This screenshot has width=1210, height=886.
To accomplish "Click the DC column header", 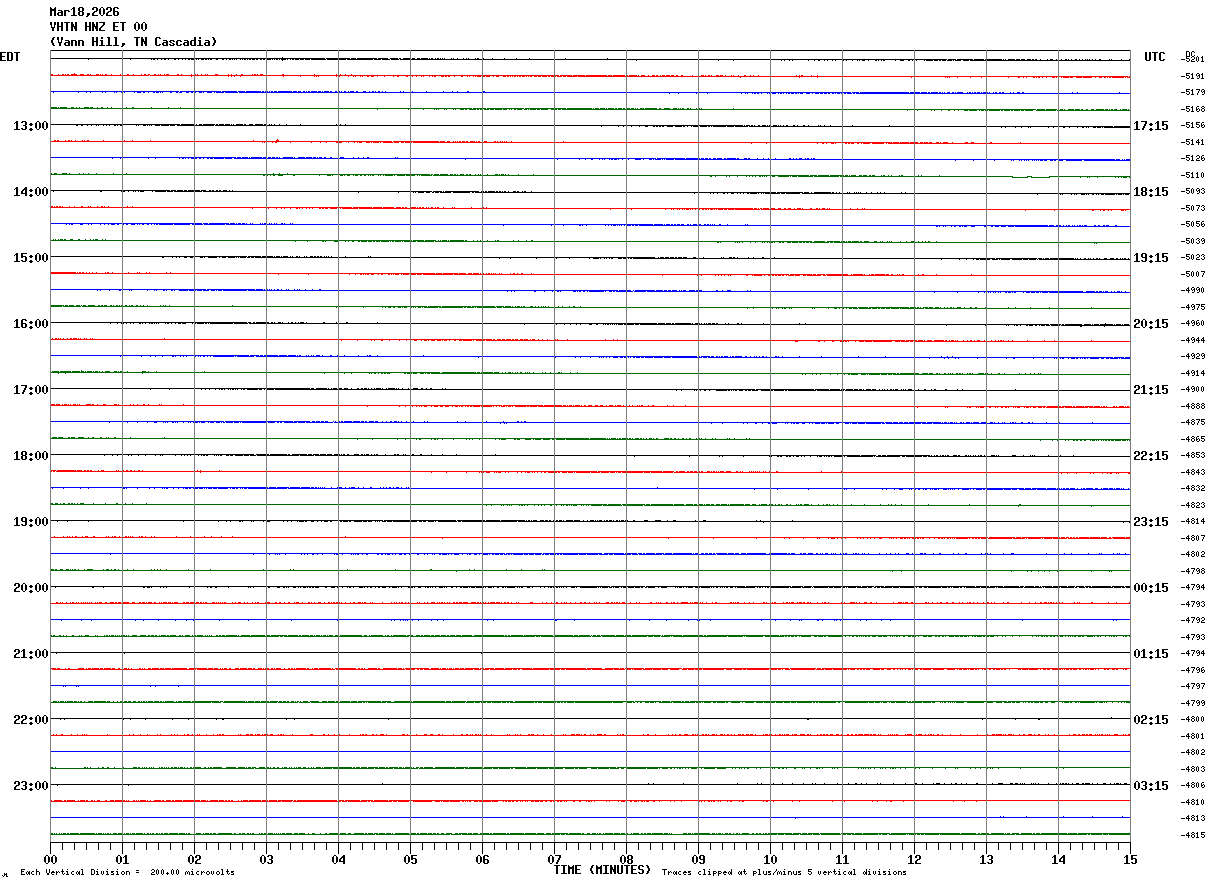I will coord(1190,54).
